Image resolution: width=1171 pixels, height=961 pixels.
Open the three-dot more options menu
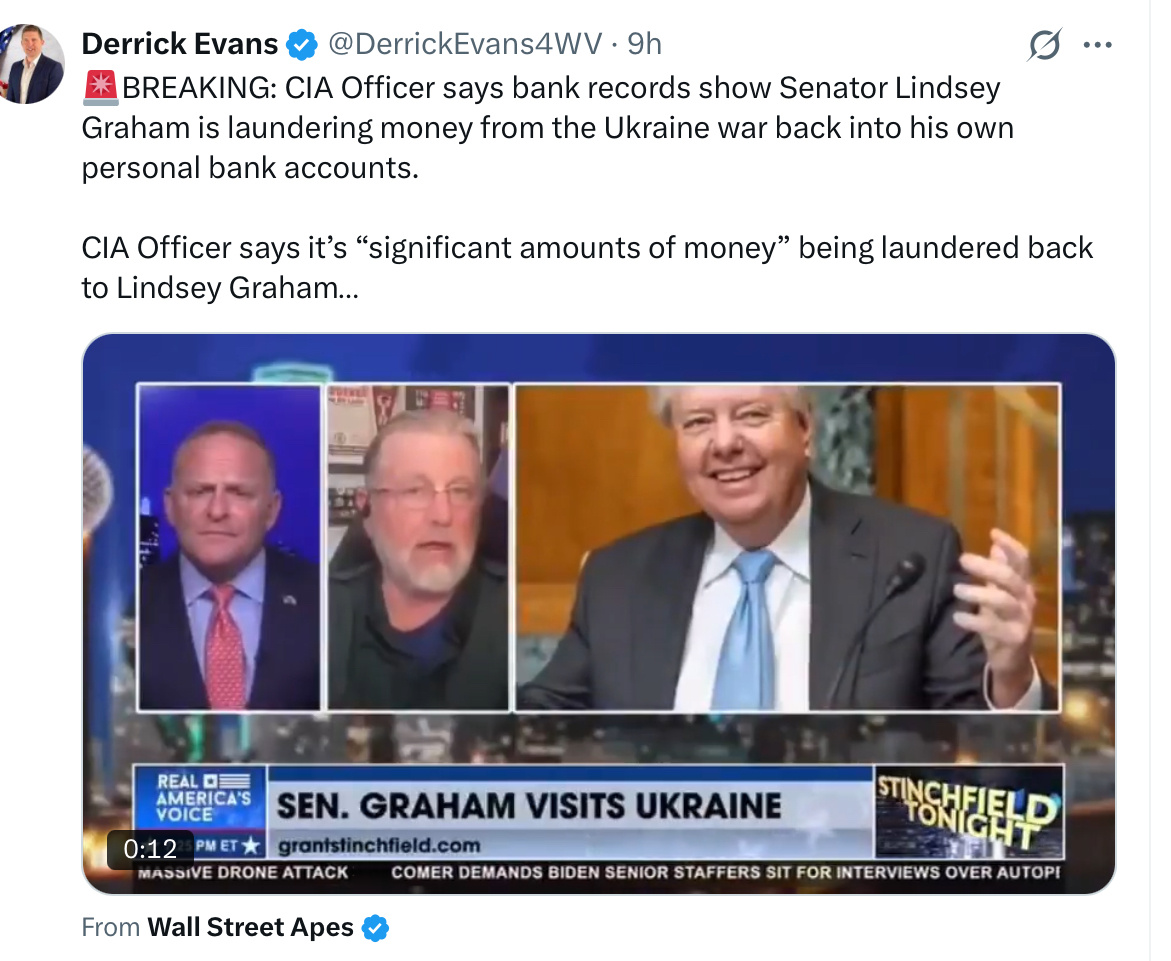coord(1097,46)
